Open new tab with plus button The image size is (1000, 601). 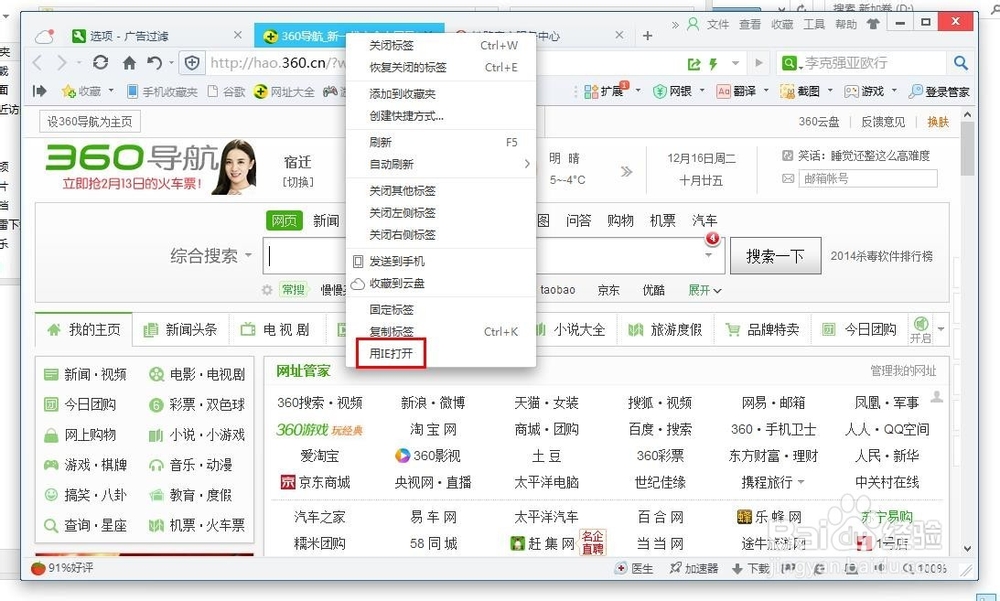[x=647, y=36]
